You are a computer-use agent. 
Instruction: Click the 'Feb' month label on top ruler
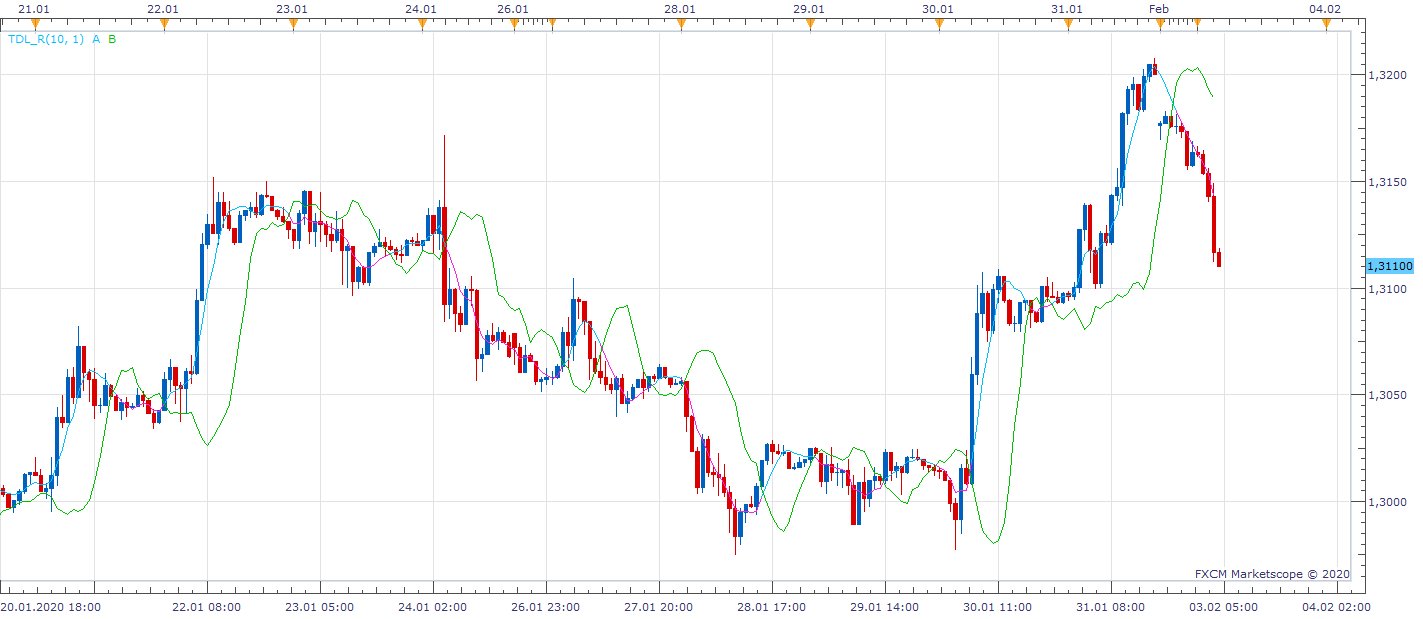1159,8
